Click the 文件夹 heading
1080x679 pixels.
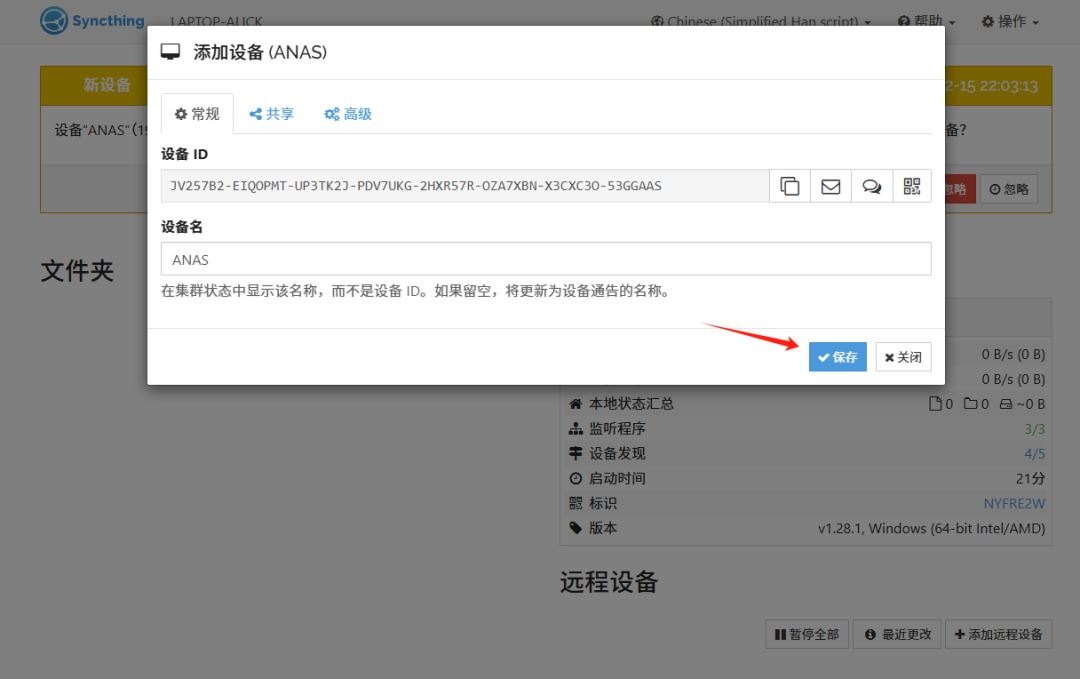click(x=77, y=271)
